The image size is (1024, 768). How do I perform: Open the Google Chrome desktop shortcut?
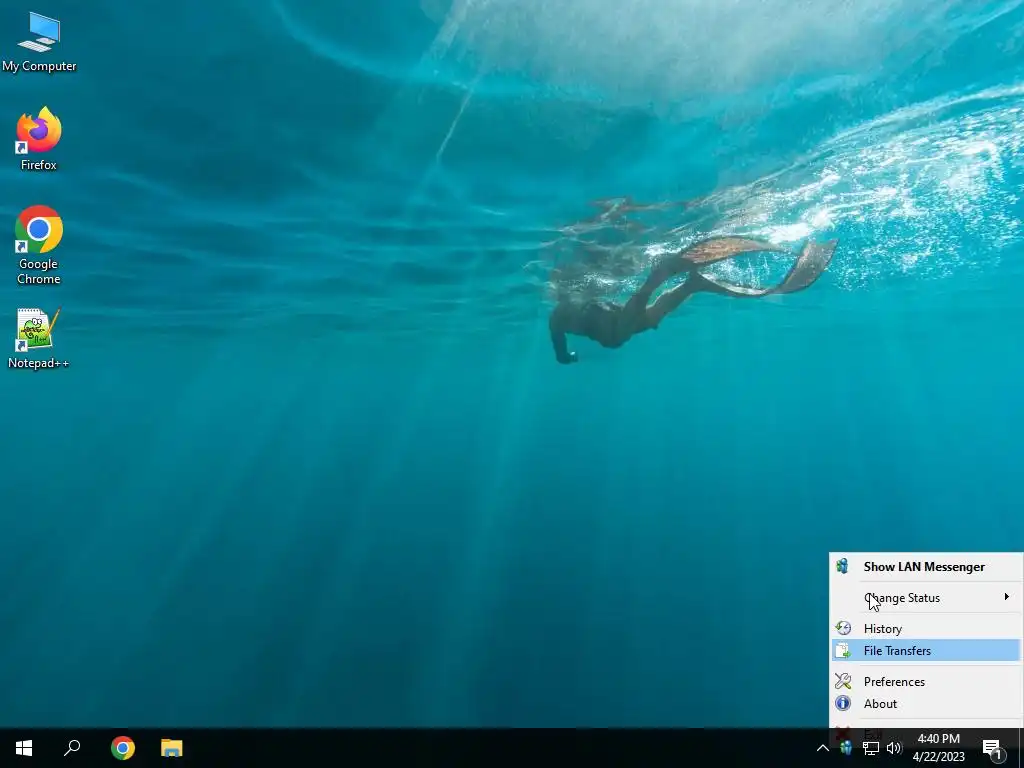pos(39,245)
